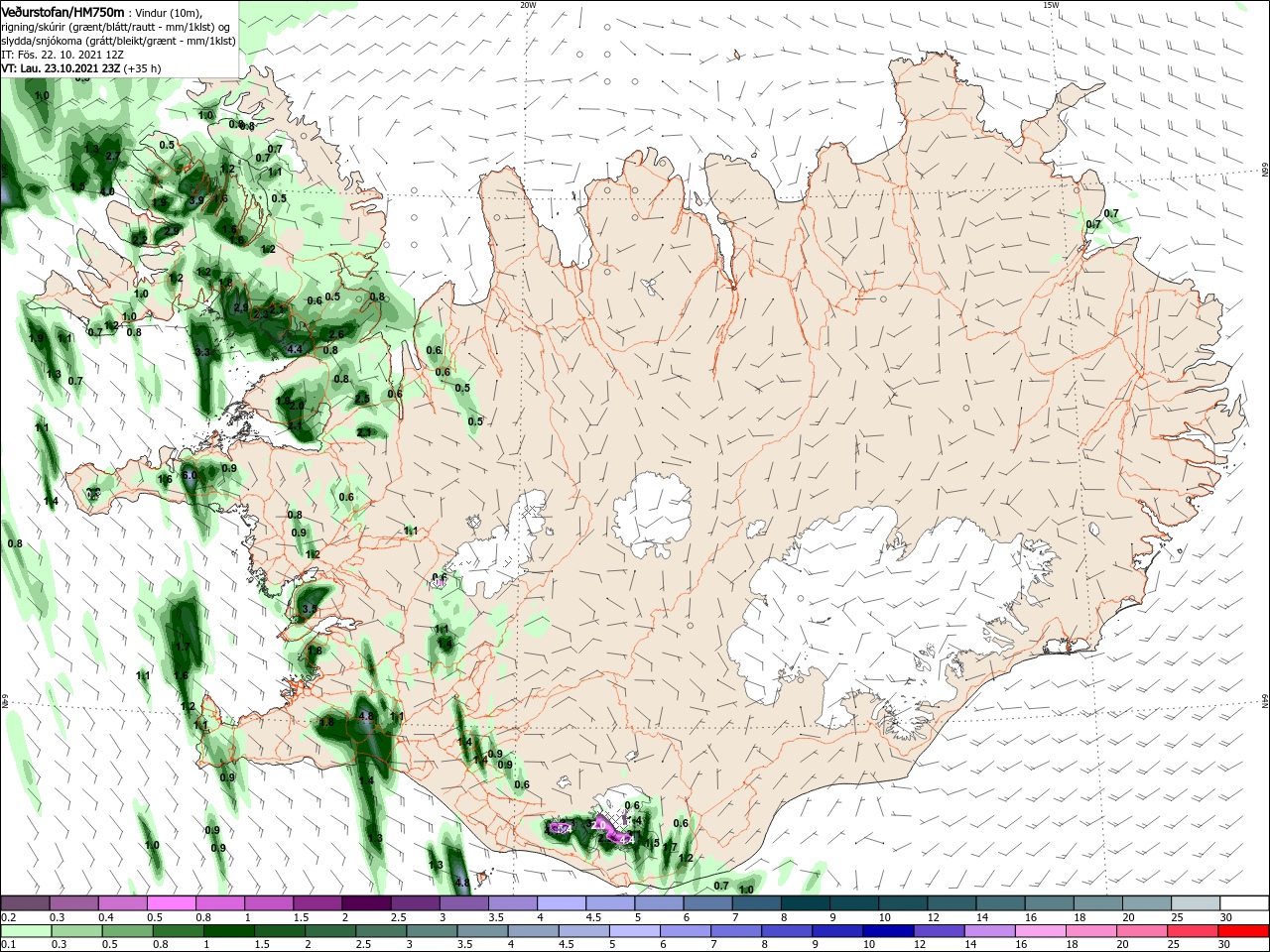The width and height of the screenshot is (1270, 952).
Task: Pick the gray-green swatch labeled 3 in lower legend
Action: (432, 931)
